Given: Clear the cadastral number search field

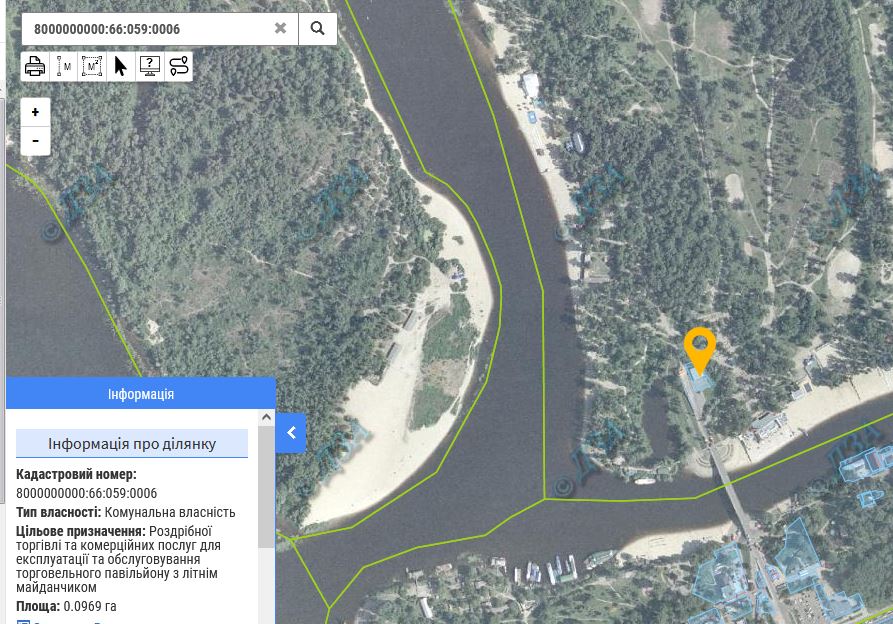Looking at the screenshot, I should tap(281, 28).
